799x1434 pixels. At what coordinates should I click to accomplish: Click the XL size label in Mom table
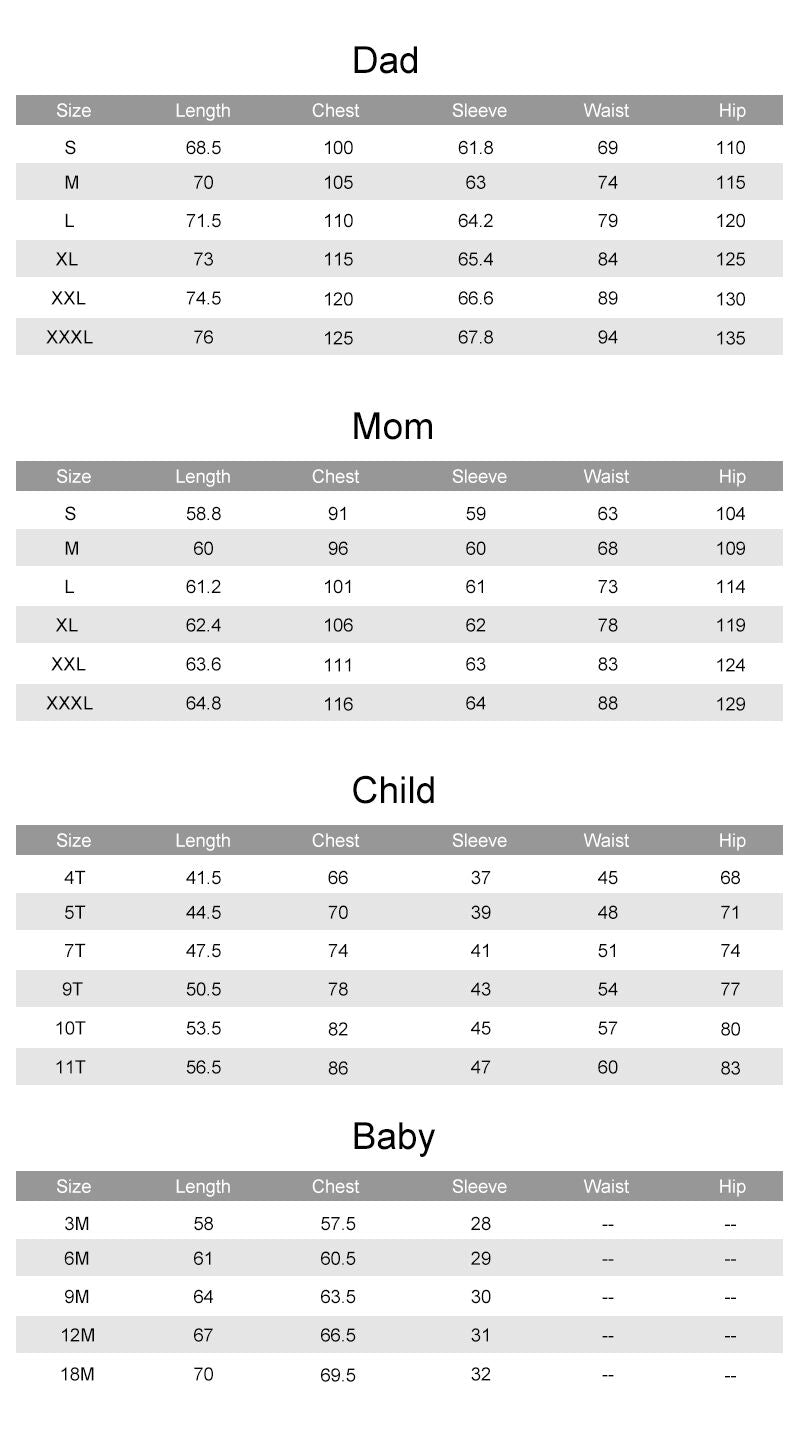click(x=67, y=626)
